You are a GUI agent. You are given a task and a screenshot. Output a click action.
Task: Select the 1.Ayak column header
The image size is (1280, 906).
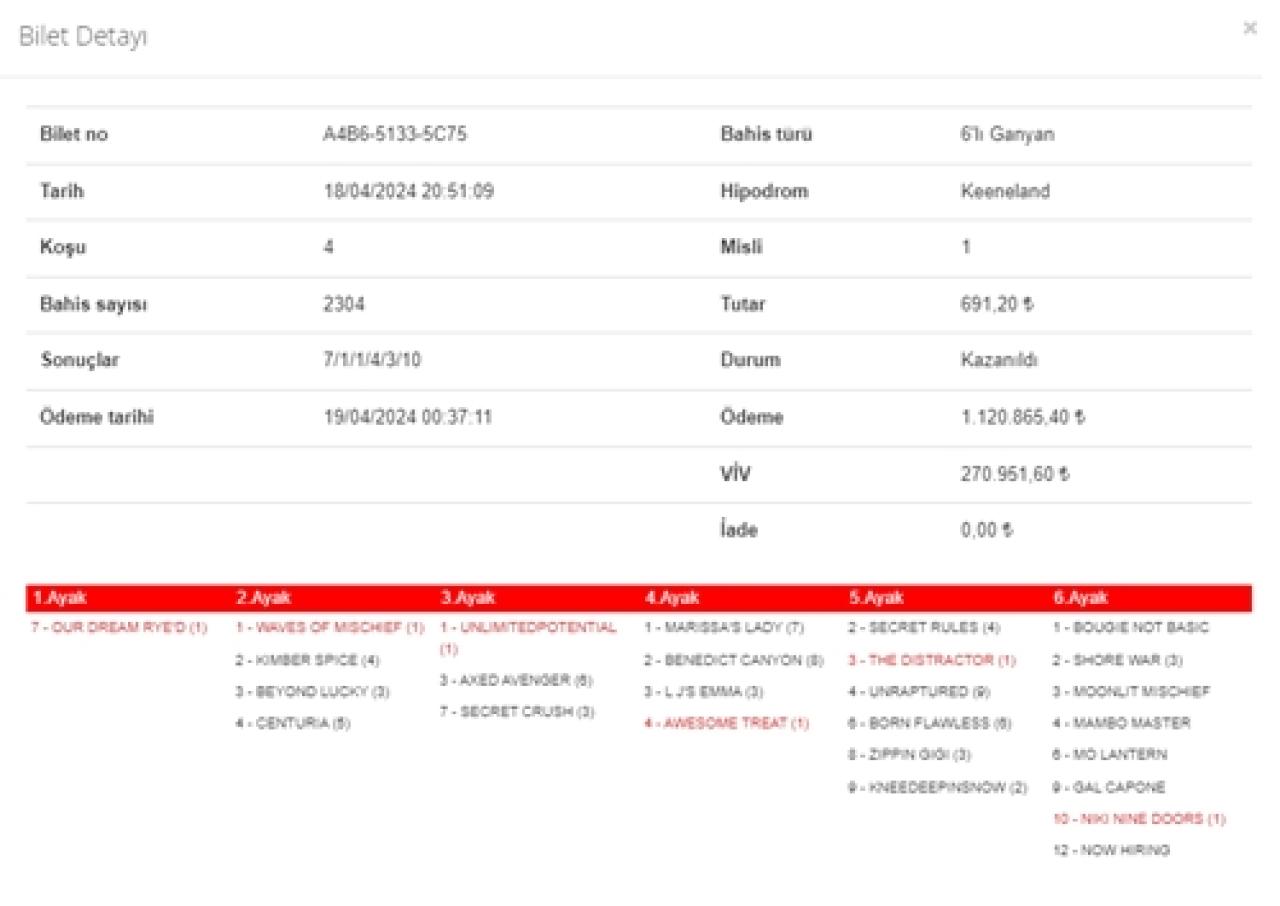[x=60, y=598]
